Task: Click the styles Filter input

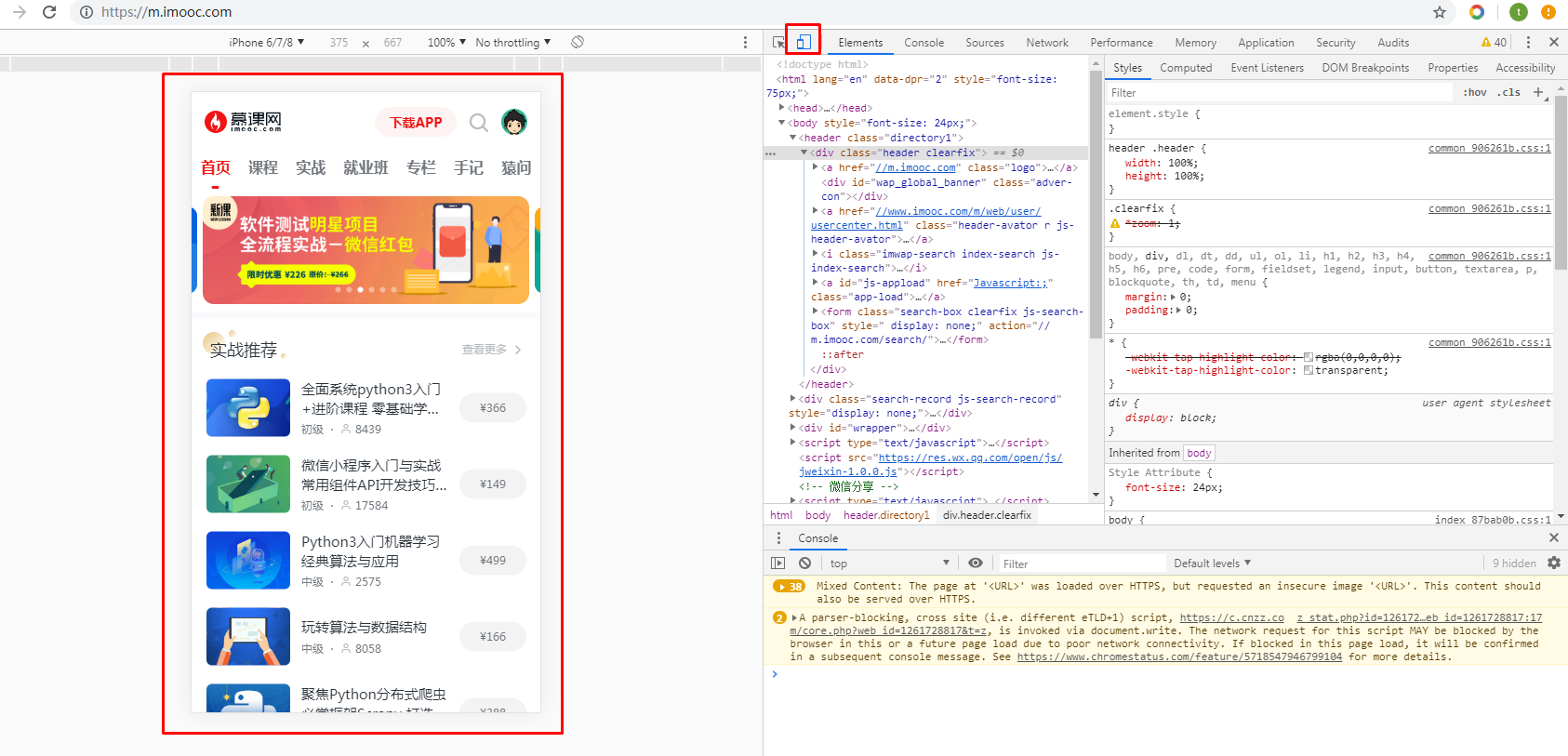Action: tap(1279, 92)
